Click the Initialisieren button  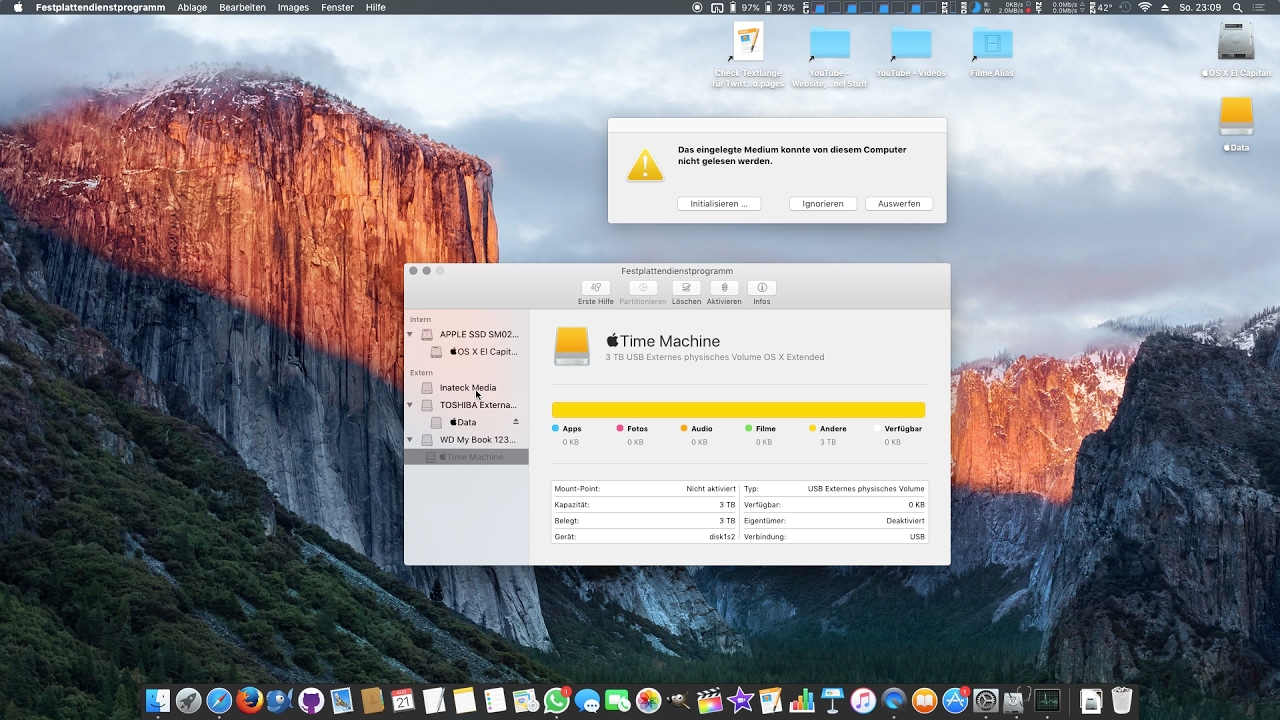point(719,204)
